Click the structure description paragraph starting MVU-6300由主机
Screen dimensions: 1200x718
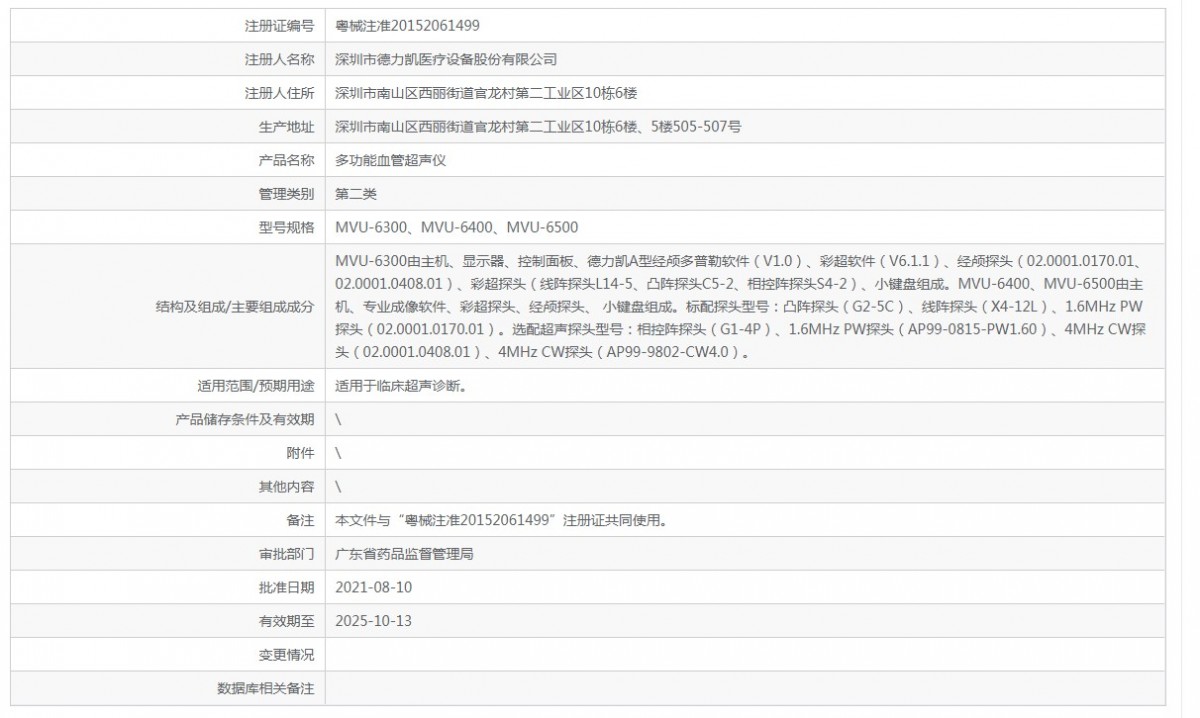740,306
